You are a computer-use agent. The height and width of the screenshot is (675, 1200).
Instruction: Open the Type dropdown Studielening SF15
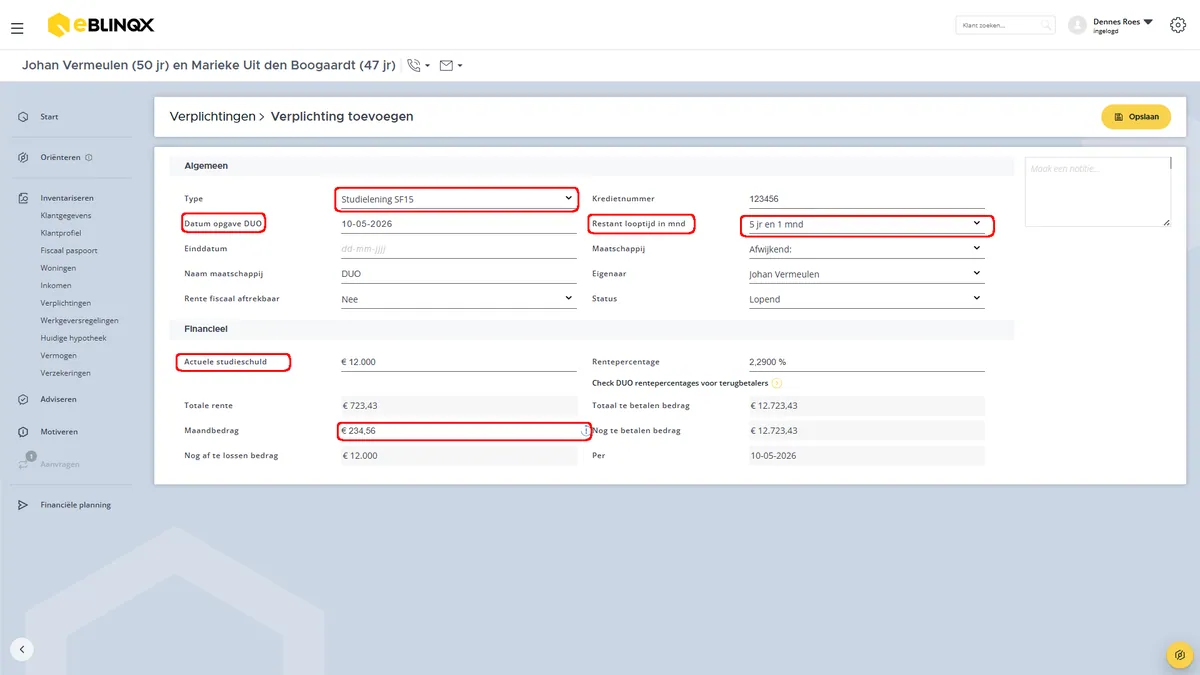point(457,199)
